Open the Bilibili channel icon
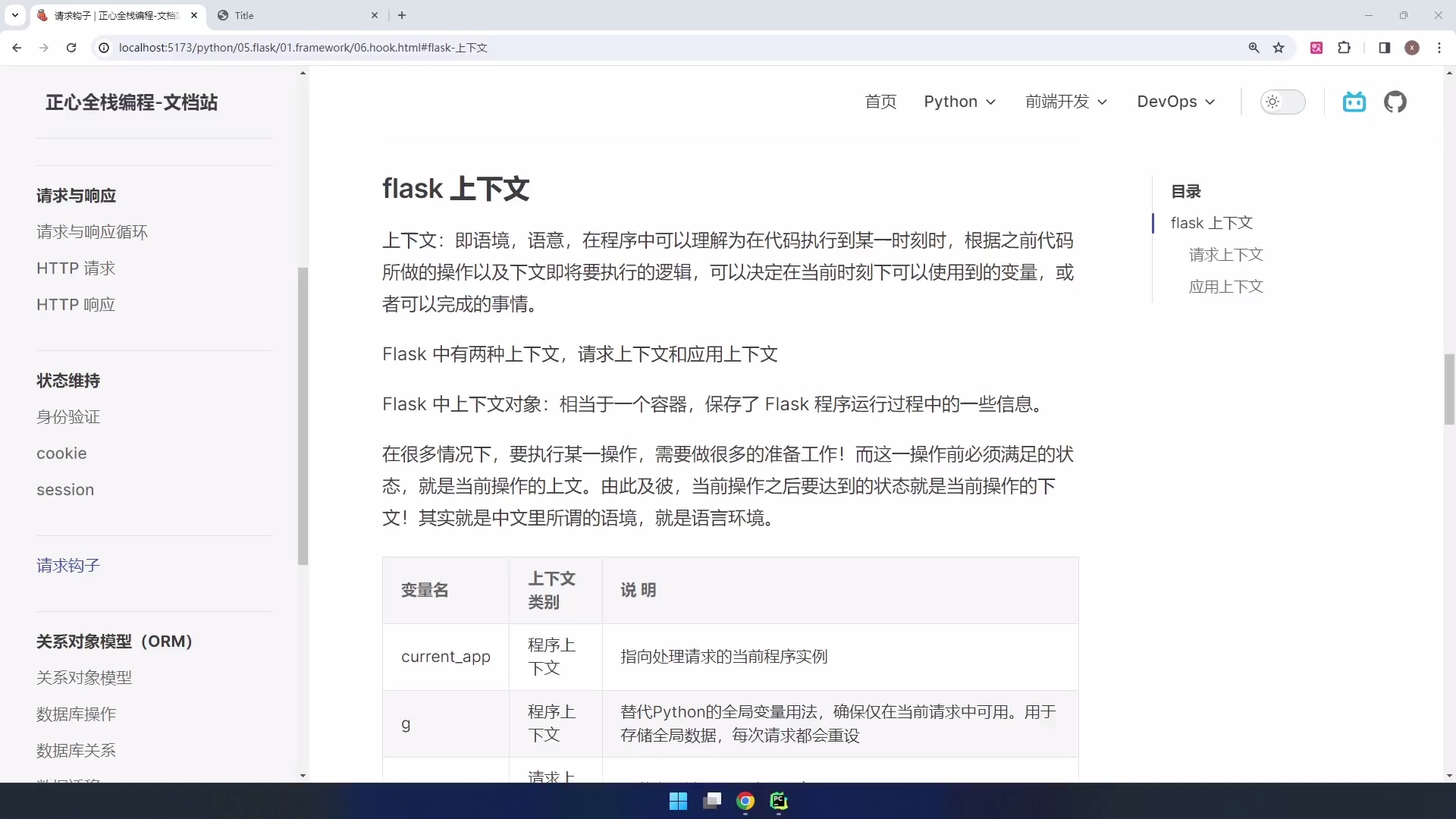The width and height of the screenshot is (1456, 819). [1354, 102]
